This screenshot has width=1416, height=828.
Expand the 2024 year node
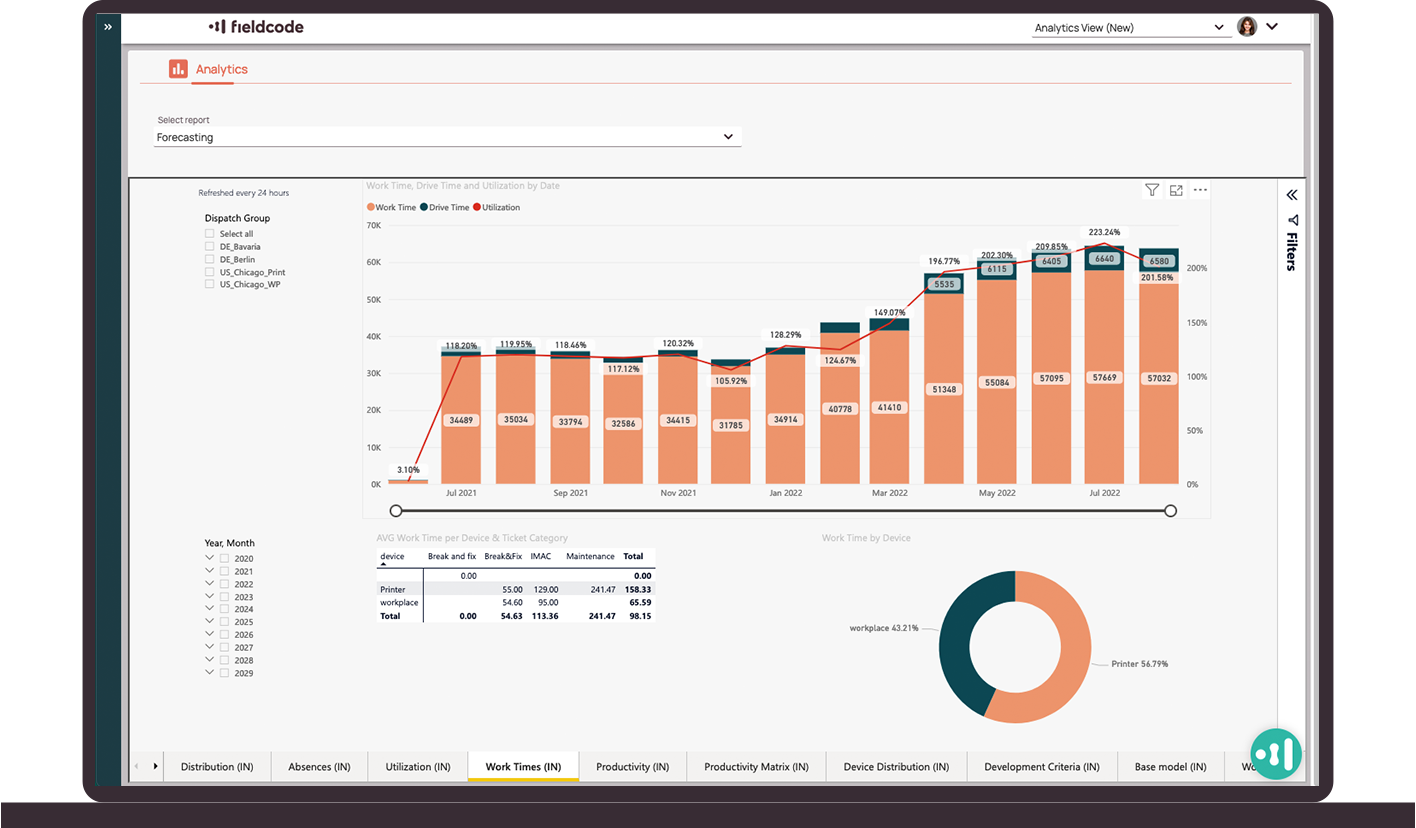point(210,609)
